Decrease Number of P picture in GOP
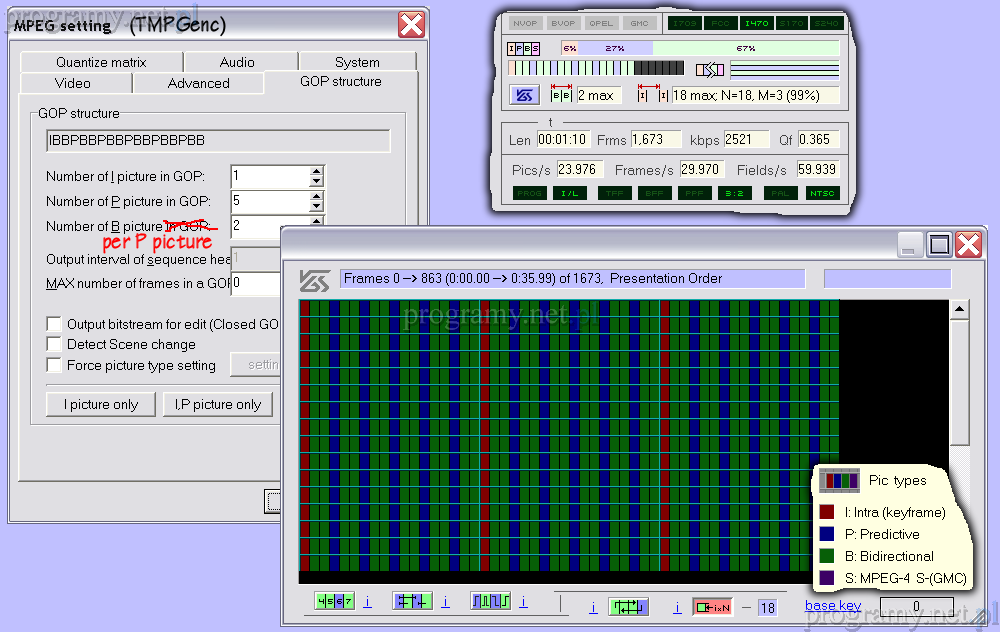The image size is (1000, 632). [x=317, y=206]
